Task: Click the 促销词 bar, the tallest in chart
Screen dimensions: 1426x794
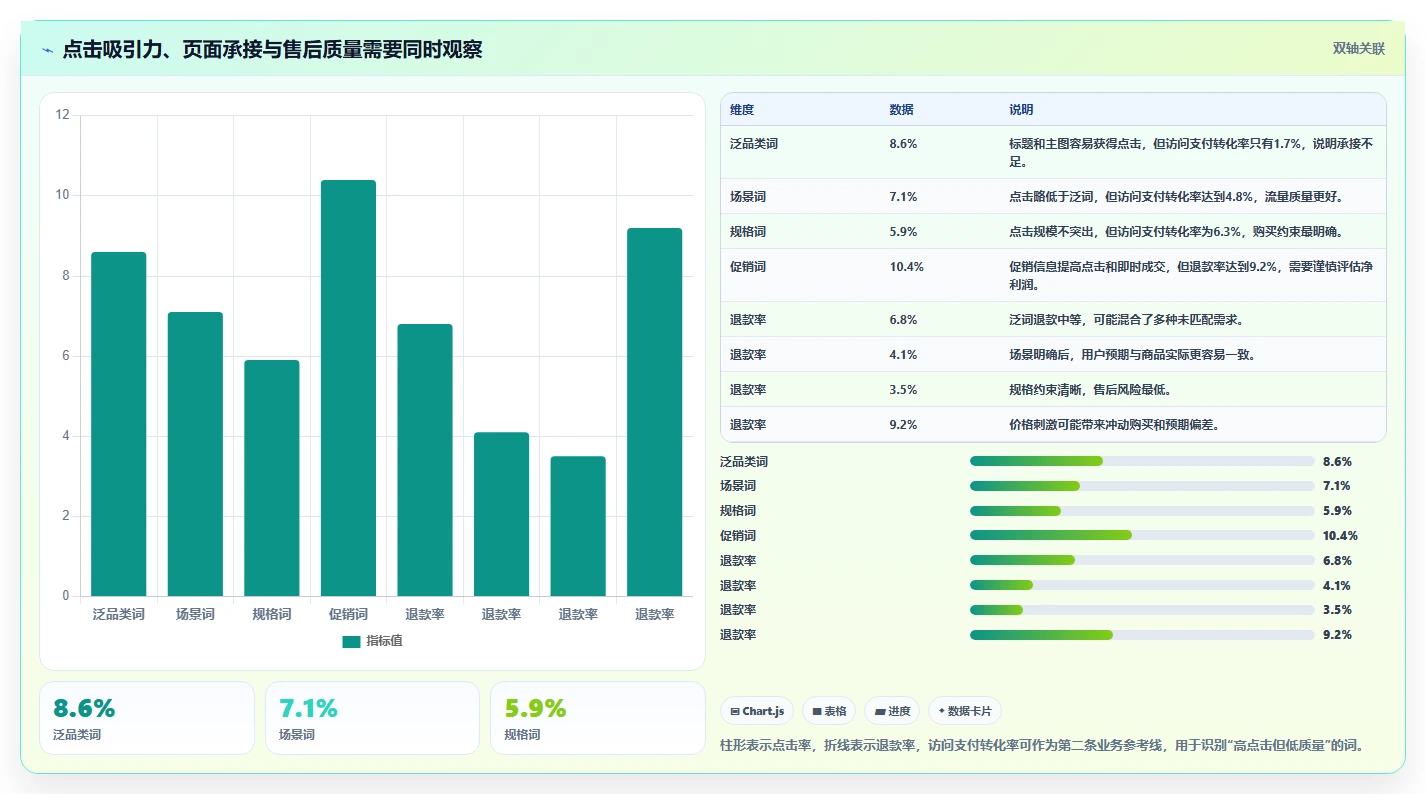Action: click(x=348, y=388)
